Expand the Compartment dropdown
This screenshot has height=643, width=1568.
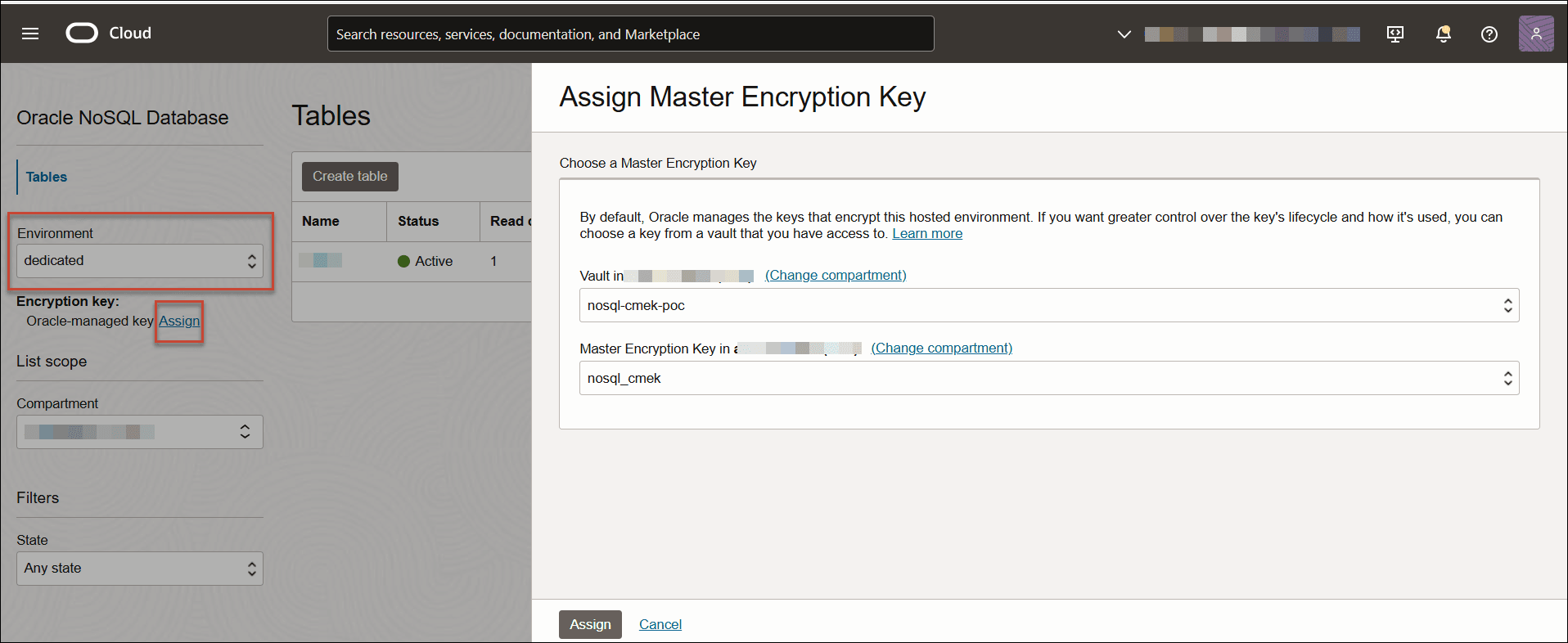pyautogui.click(x=139, y=432)
